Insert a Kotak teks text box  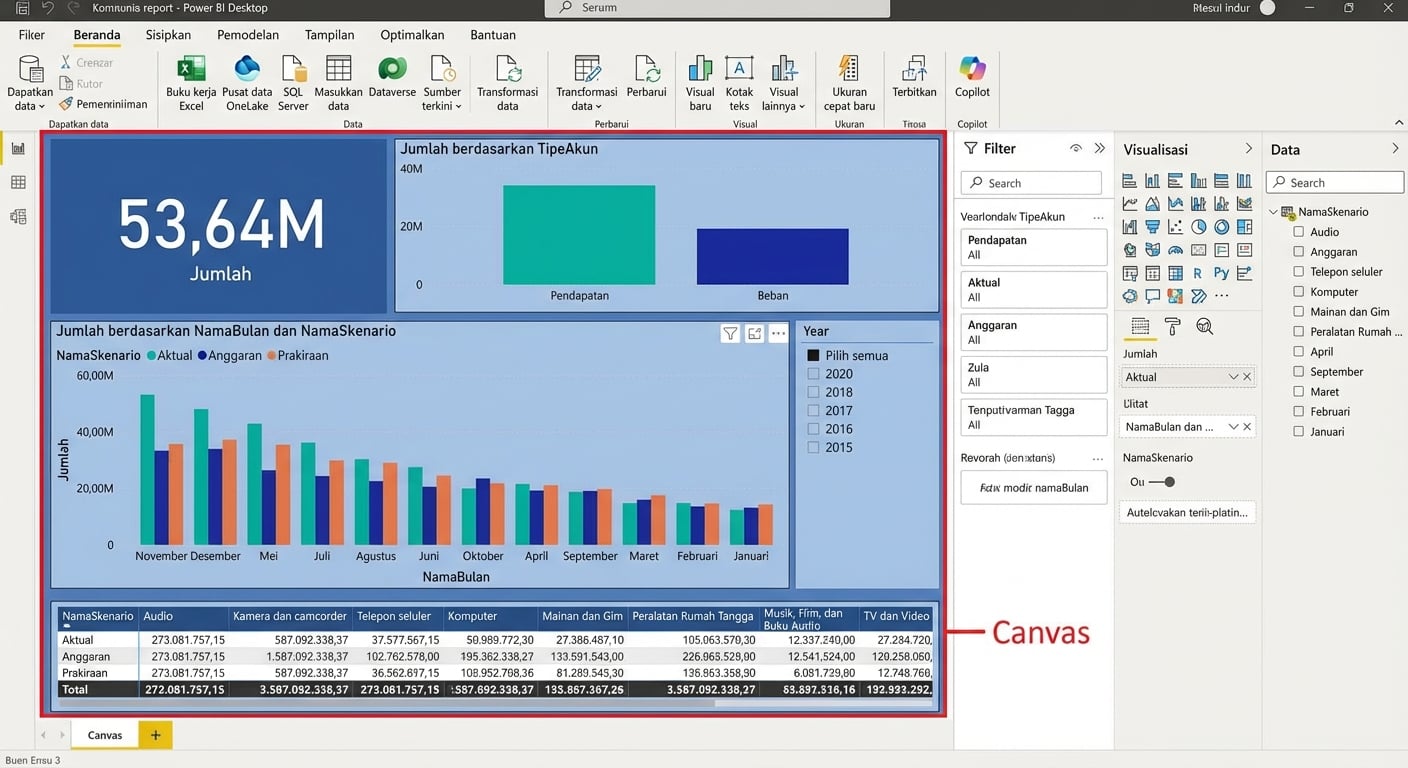[x=739, y=70]
